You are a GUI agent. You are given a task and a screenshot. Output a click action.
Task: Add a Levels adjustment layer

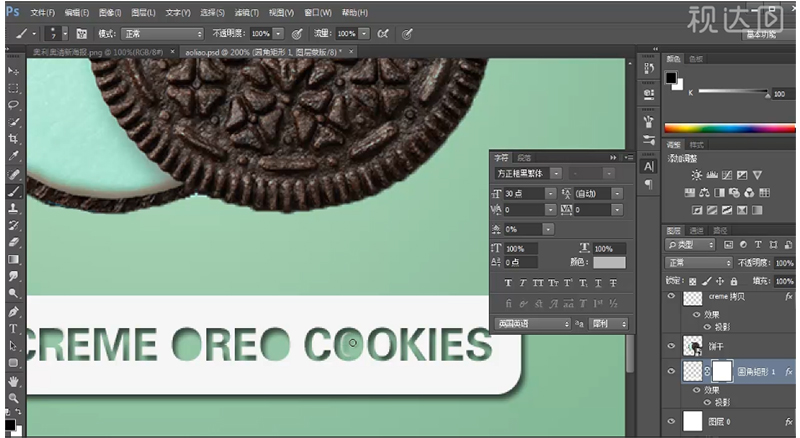[712, 175]
